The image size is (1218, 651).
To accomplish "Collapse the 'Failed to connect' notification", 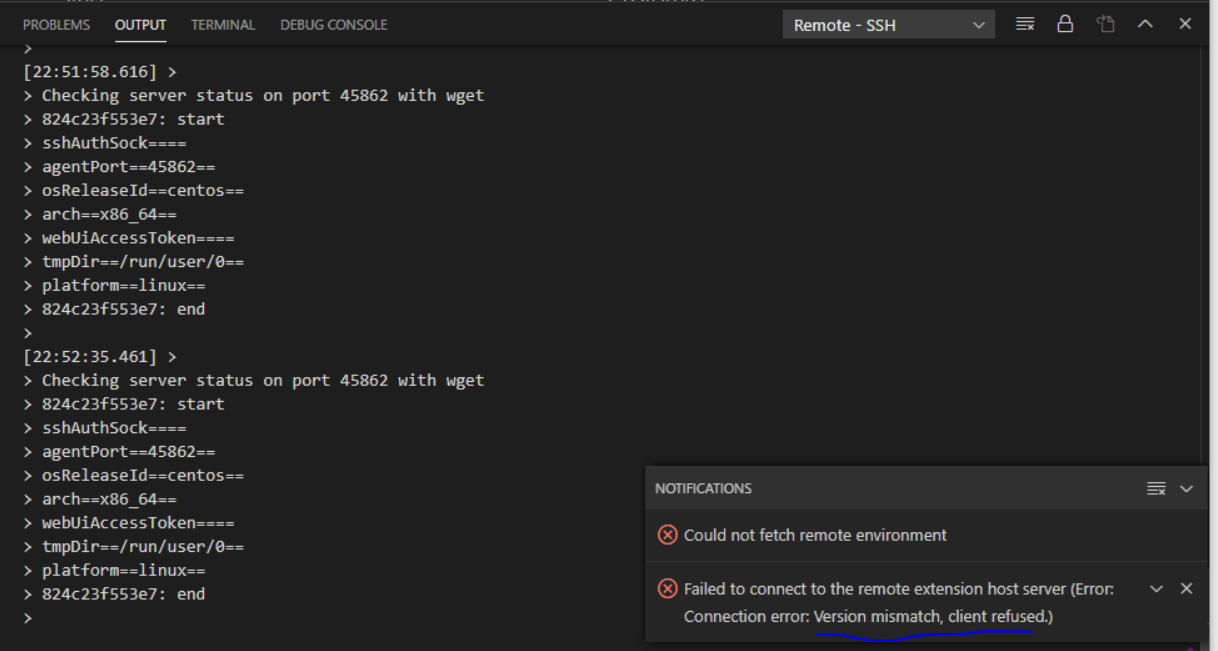I will pos(1157,589).
